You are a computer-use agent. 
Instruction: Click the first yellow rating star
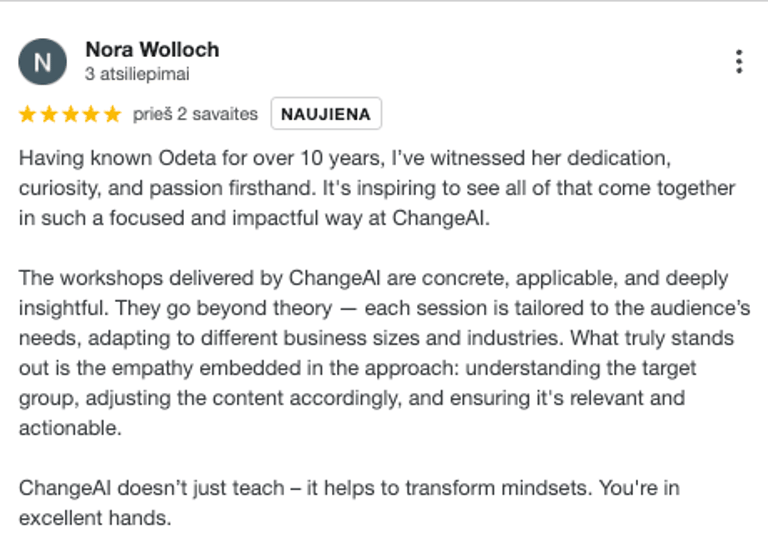click(x=27, y=114)
